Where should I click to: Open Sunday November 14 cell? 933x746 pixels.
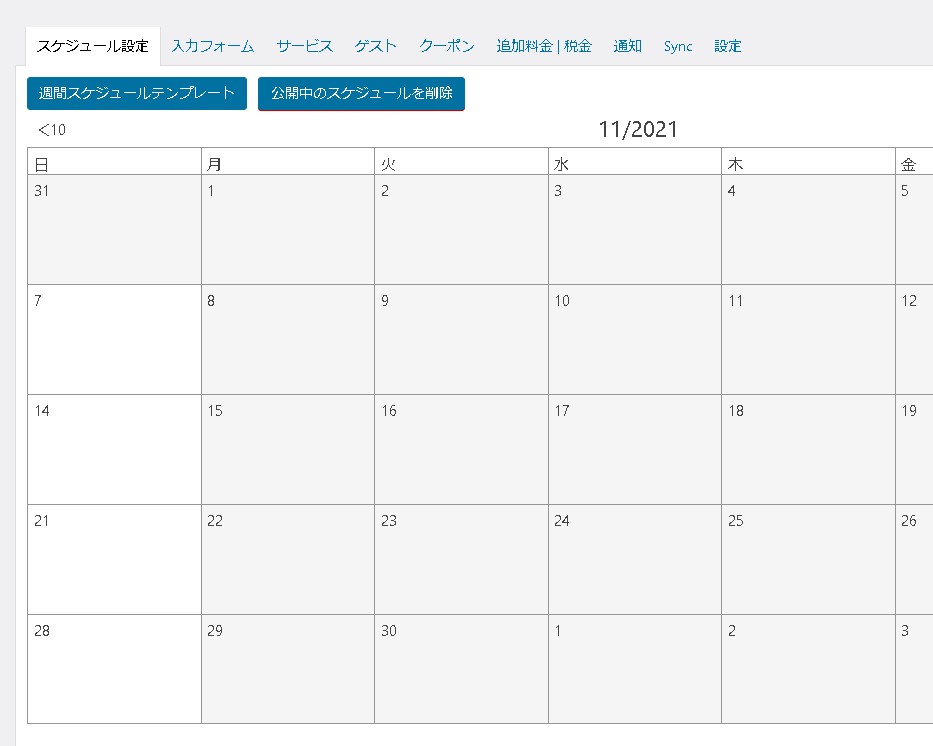click(x=114, y=449)
